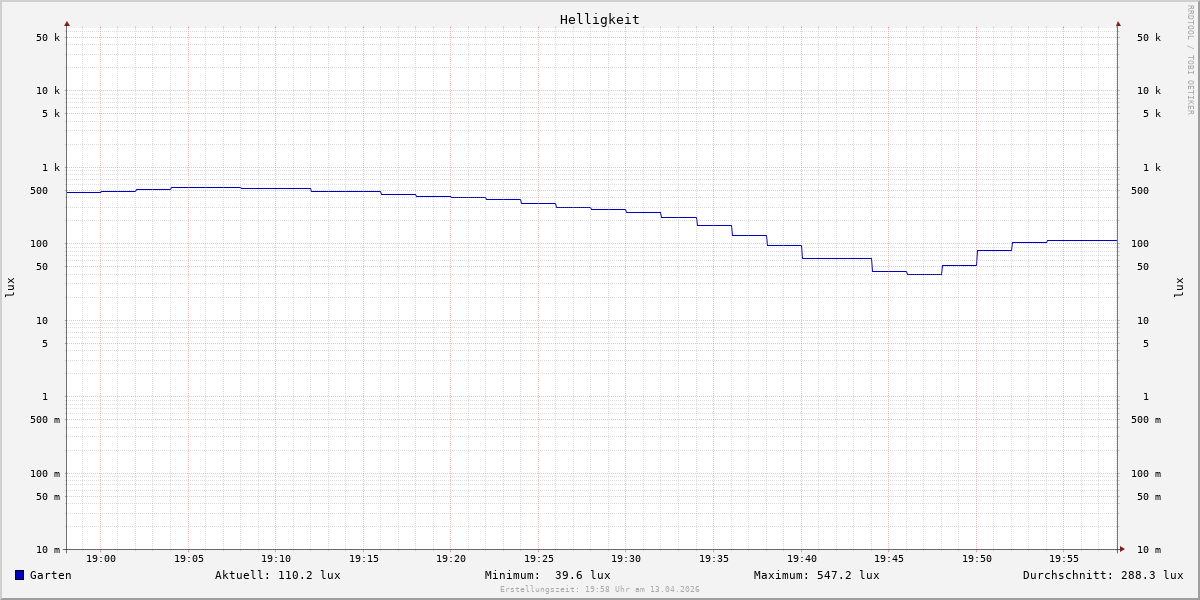
Task: Click the vertical 'lux' label on left side
Action: 10,288
